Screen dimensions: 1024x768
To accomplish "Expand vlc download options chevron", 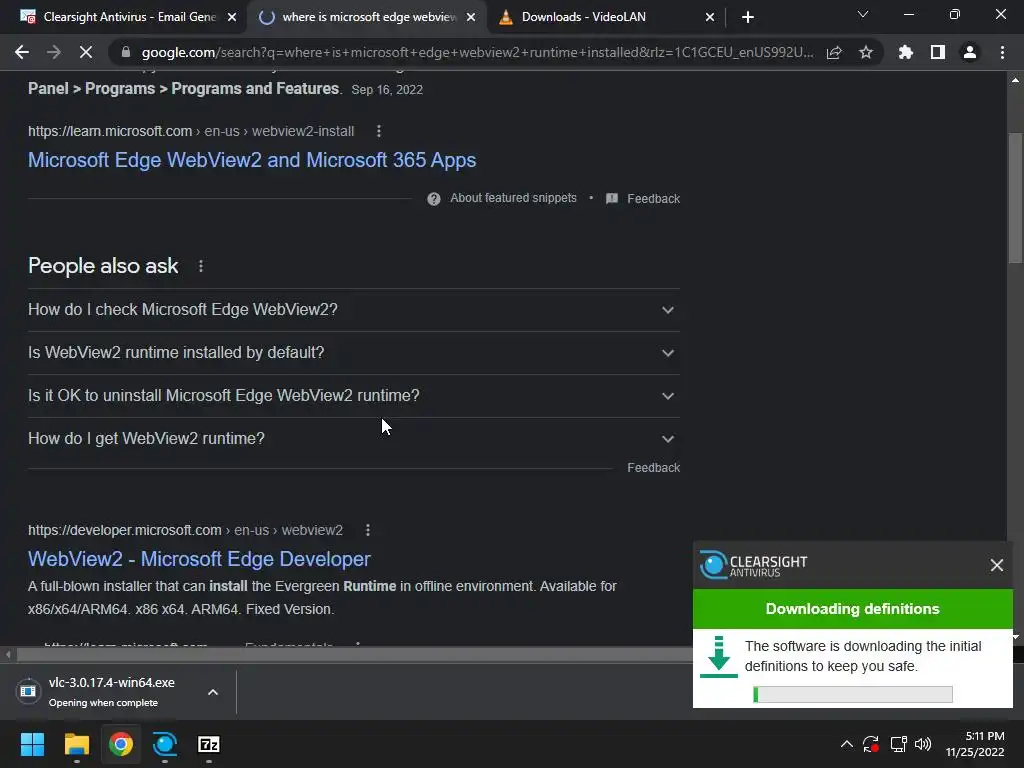I will 213,692.
